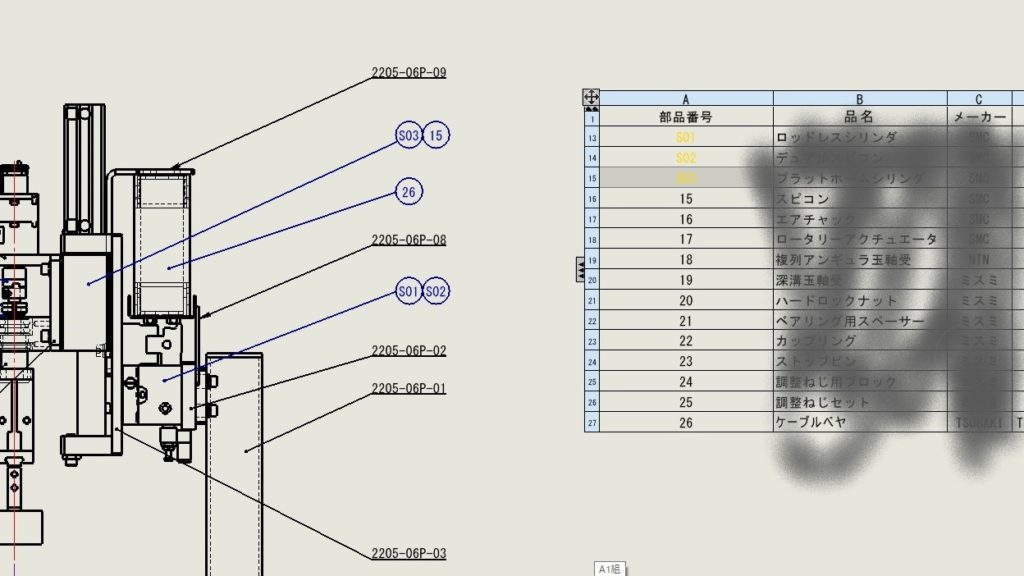Click the S02 balloon

[x=436, y=292]
